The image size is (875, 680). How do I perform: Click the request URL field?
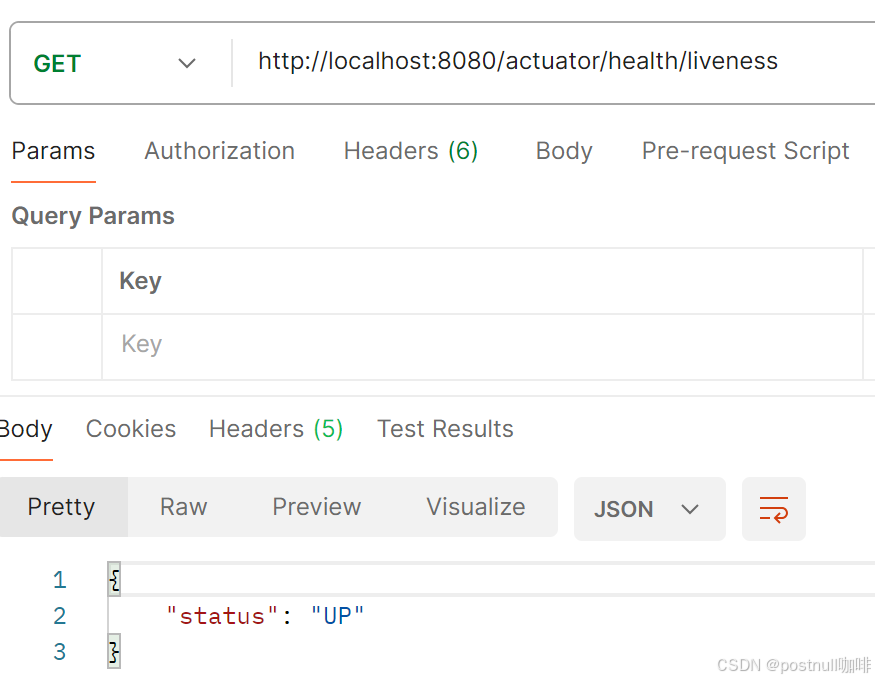pyautogui.click(x=552, y=61)
